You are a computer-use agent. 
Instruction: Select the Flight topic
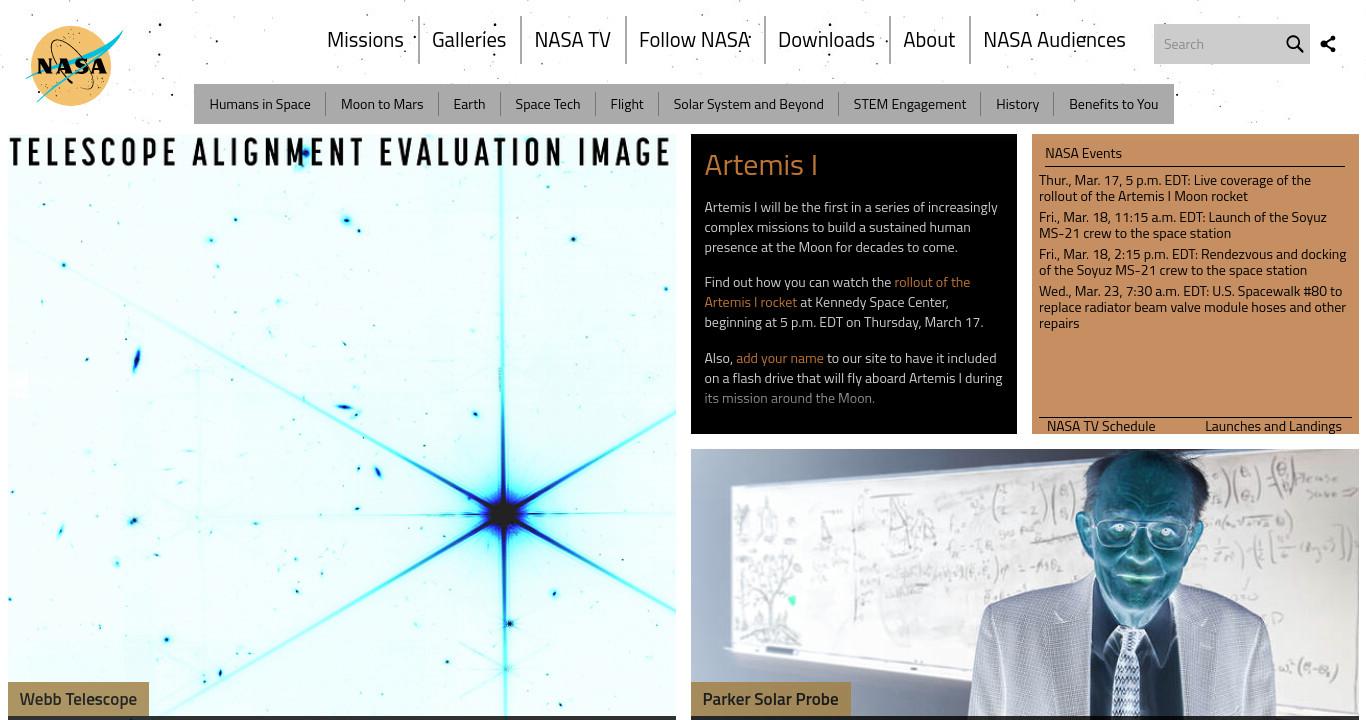click(627, 104)
